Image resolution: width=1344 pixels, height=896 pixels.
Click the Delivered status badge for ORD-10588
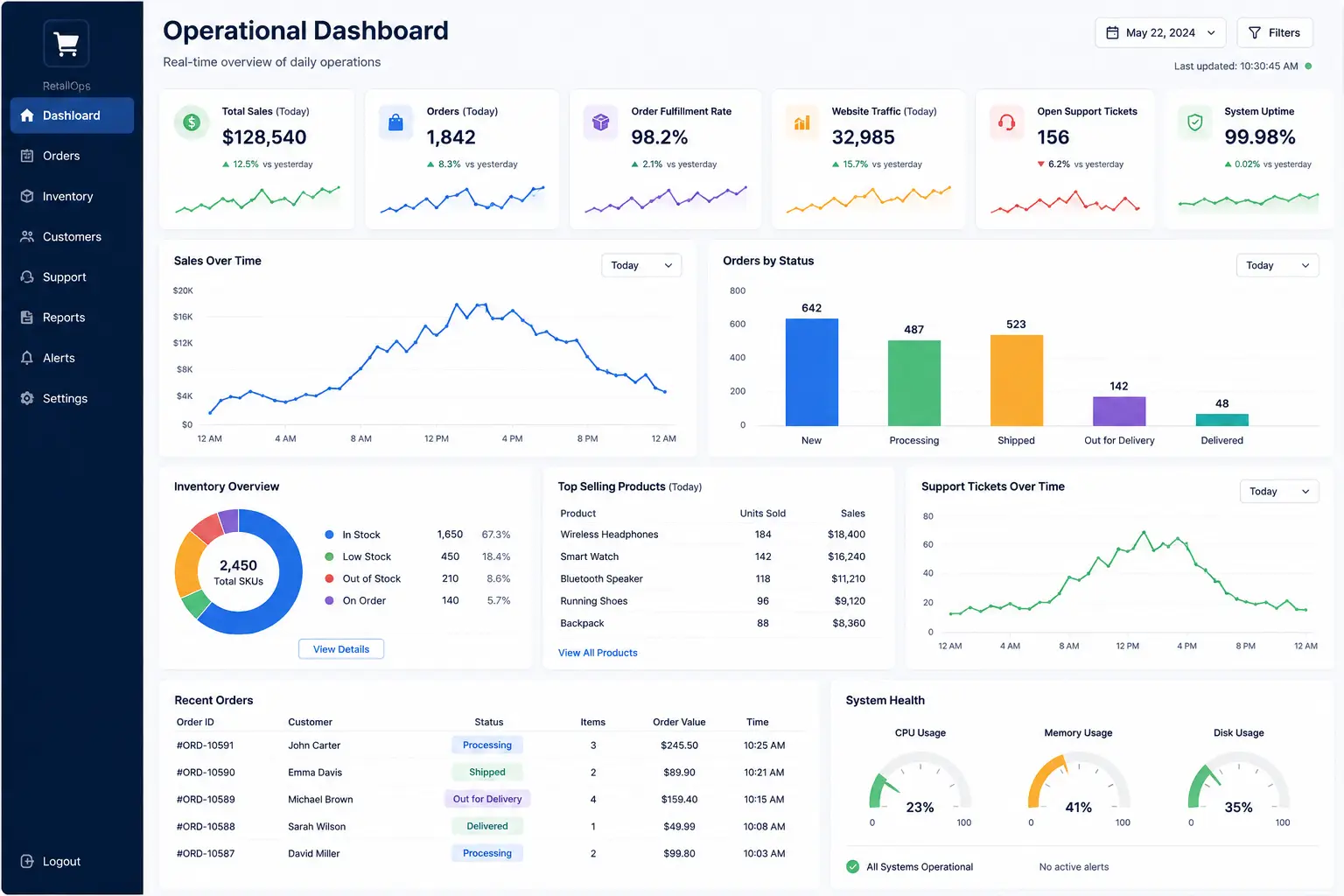tap(487, 826)
